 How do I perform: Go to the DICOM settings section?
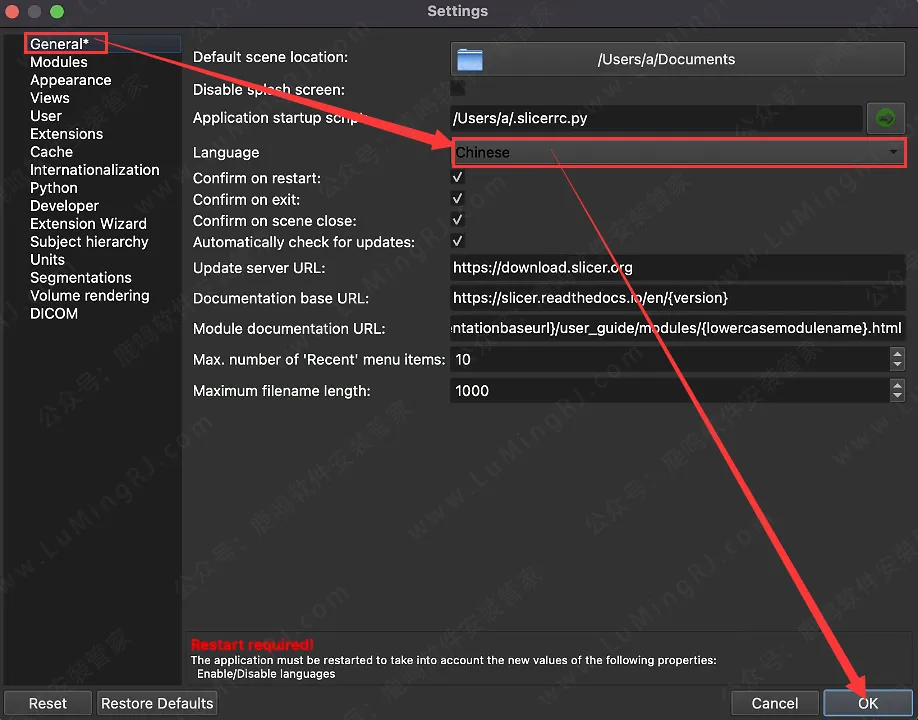tap(53, 314)
